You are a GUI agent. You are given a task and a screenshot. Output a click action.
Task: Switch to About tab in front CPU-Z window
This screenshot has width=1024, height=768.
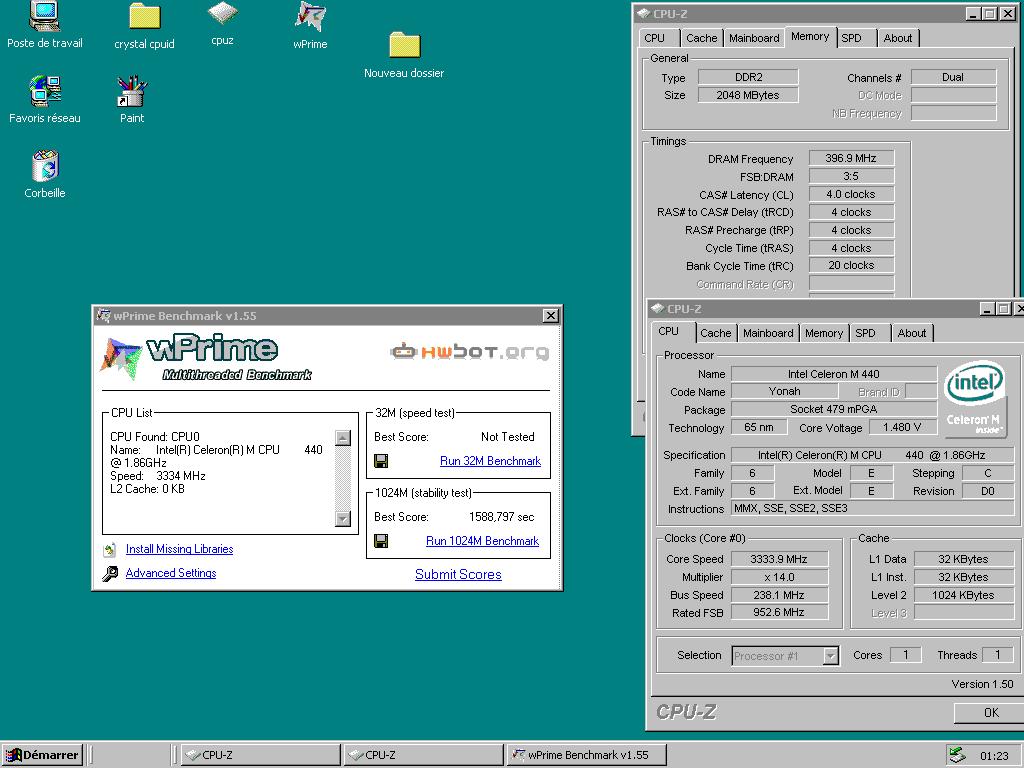coord(912,333)
